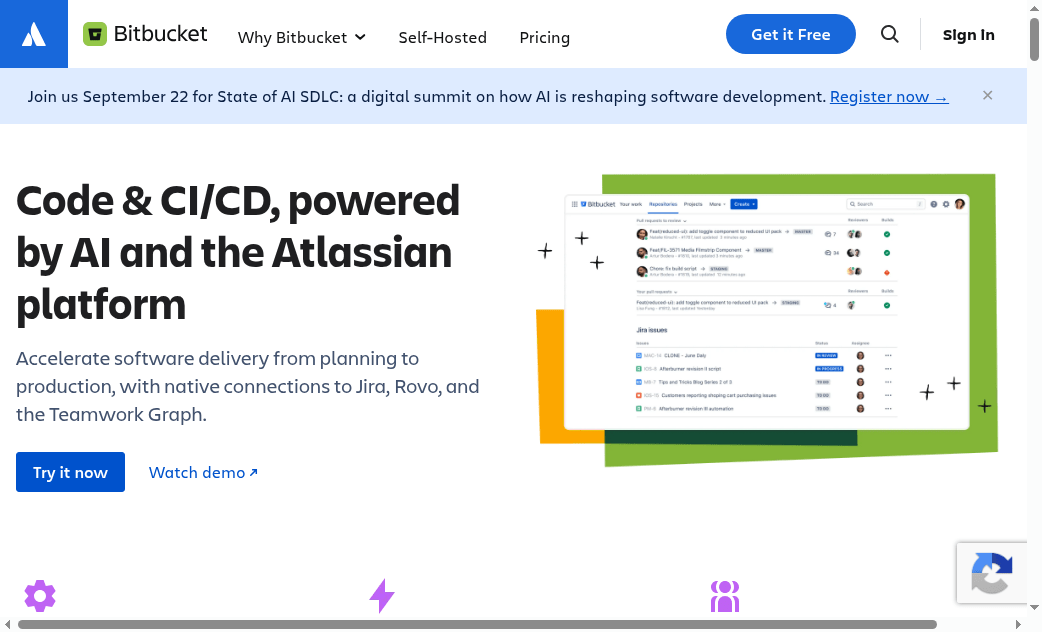Go to the Pricing page
The height and width of the screenshot is (632, 1042).
[544, 37]
